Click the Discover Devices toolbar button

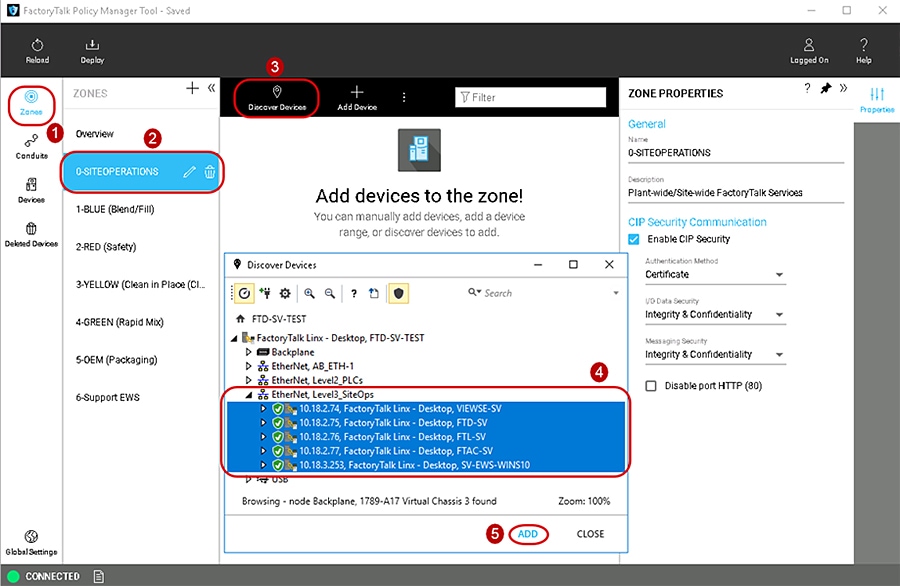(277, 98)
